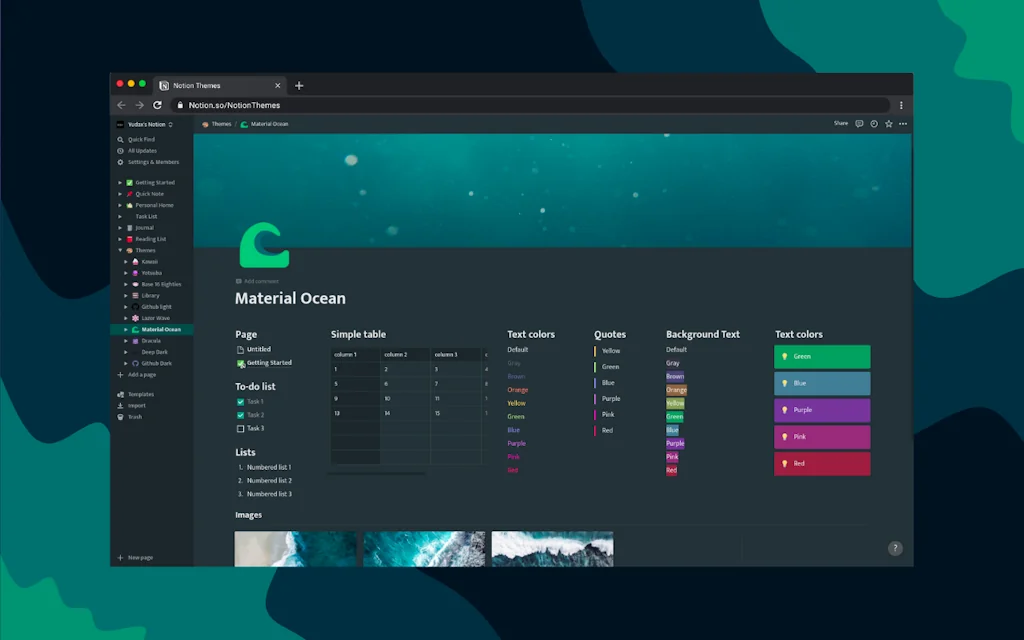Click the Lazer Wave flower icon

[135, 318]
